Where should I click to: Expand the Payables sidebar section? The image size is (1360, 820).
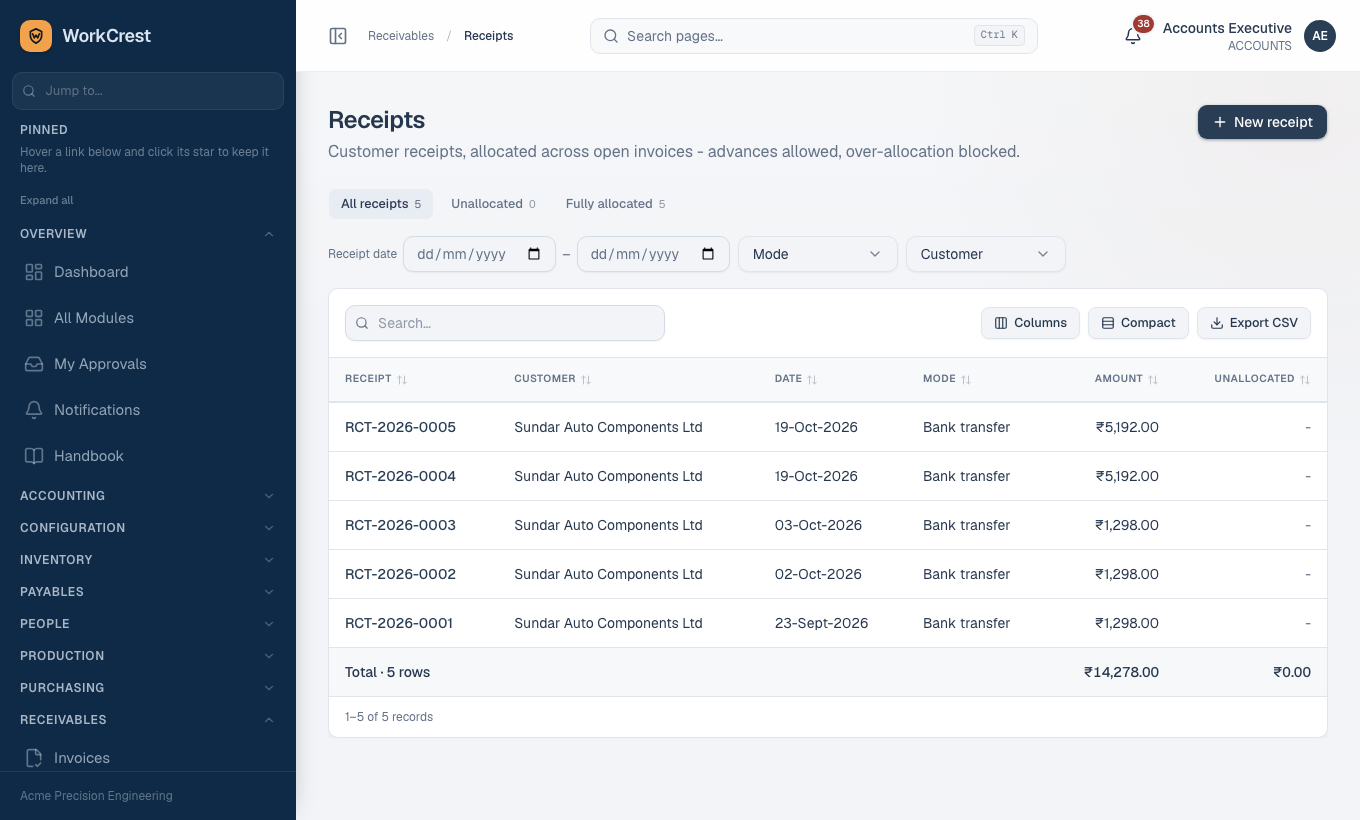(x=148, y=592)
